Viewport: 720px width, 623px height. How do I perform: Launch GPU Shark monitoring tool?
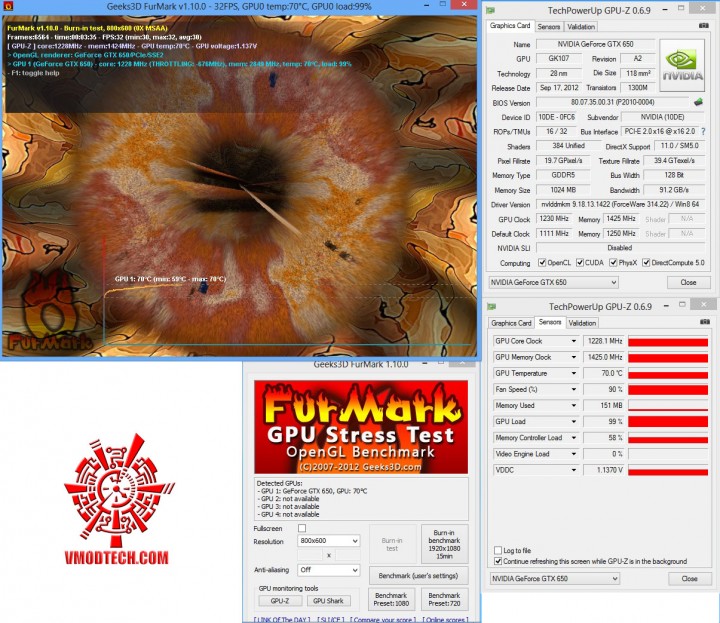328,601
